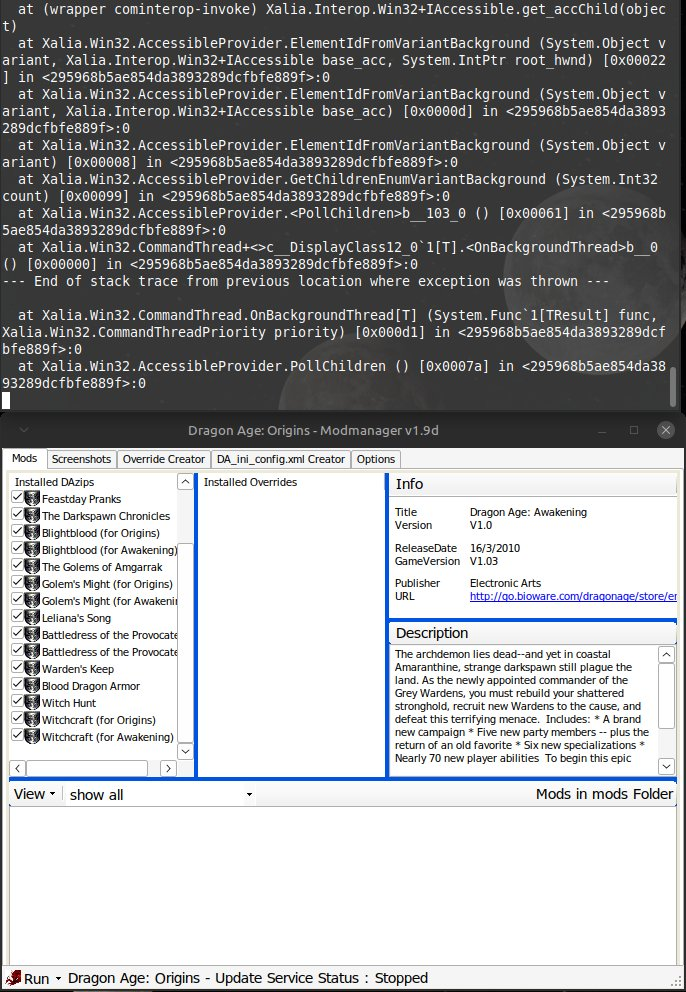Screen dimensions: 686x992
Task: Toggle Blightblood (for Origins) checkbox
Action: 17,532
